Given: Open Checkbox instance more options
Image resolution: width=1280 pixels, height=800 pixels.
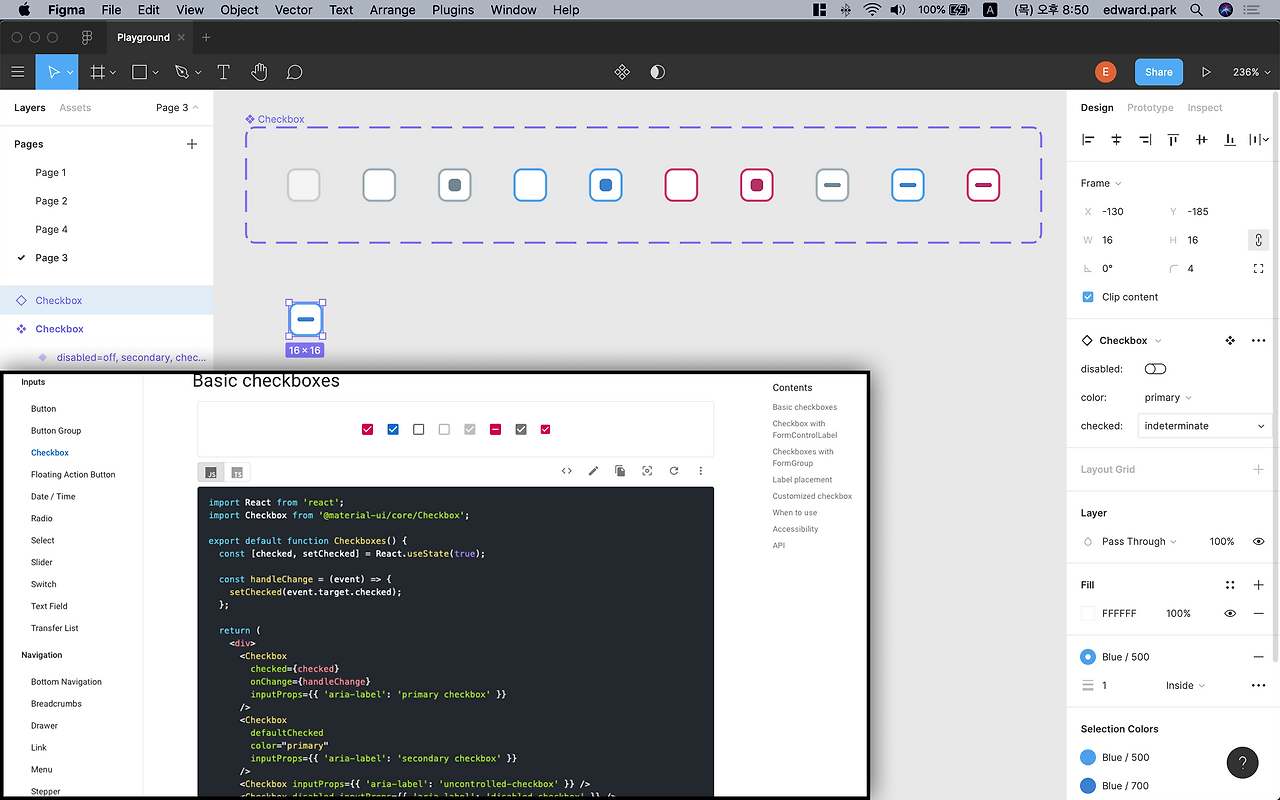Looking at the screenshot, I should 1258,341.
